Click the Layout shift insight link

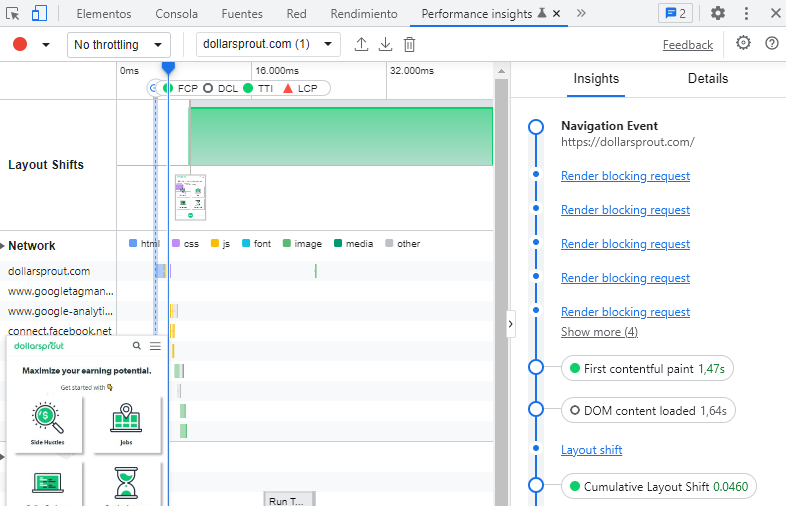[x=591, y=450]
